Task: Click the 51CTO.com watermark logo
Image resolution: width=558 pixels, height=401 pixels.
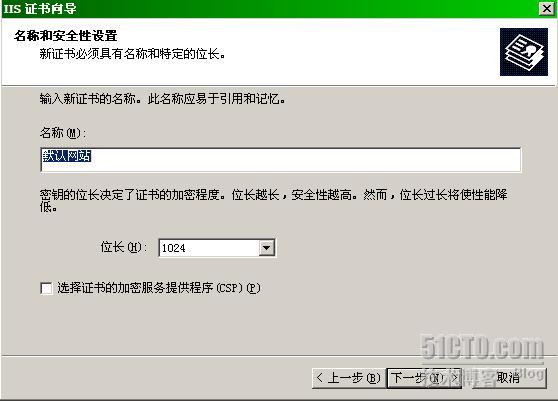Action: click(483, 348)
